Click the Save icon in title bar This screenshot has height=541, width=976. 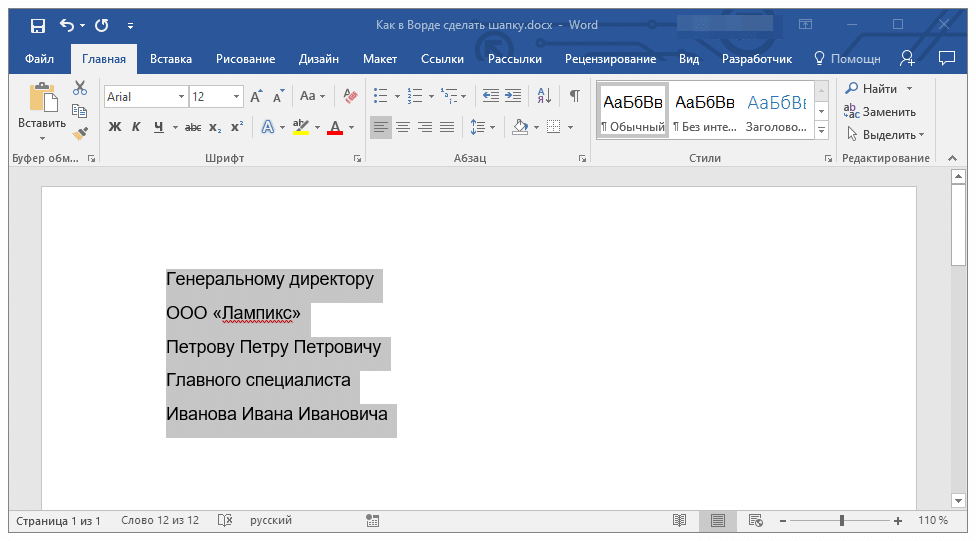pyautogui.click(x=37, y=25)
